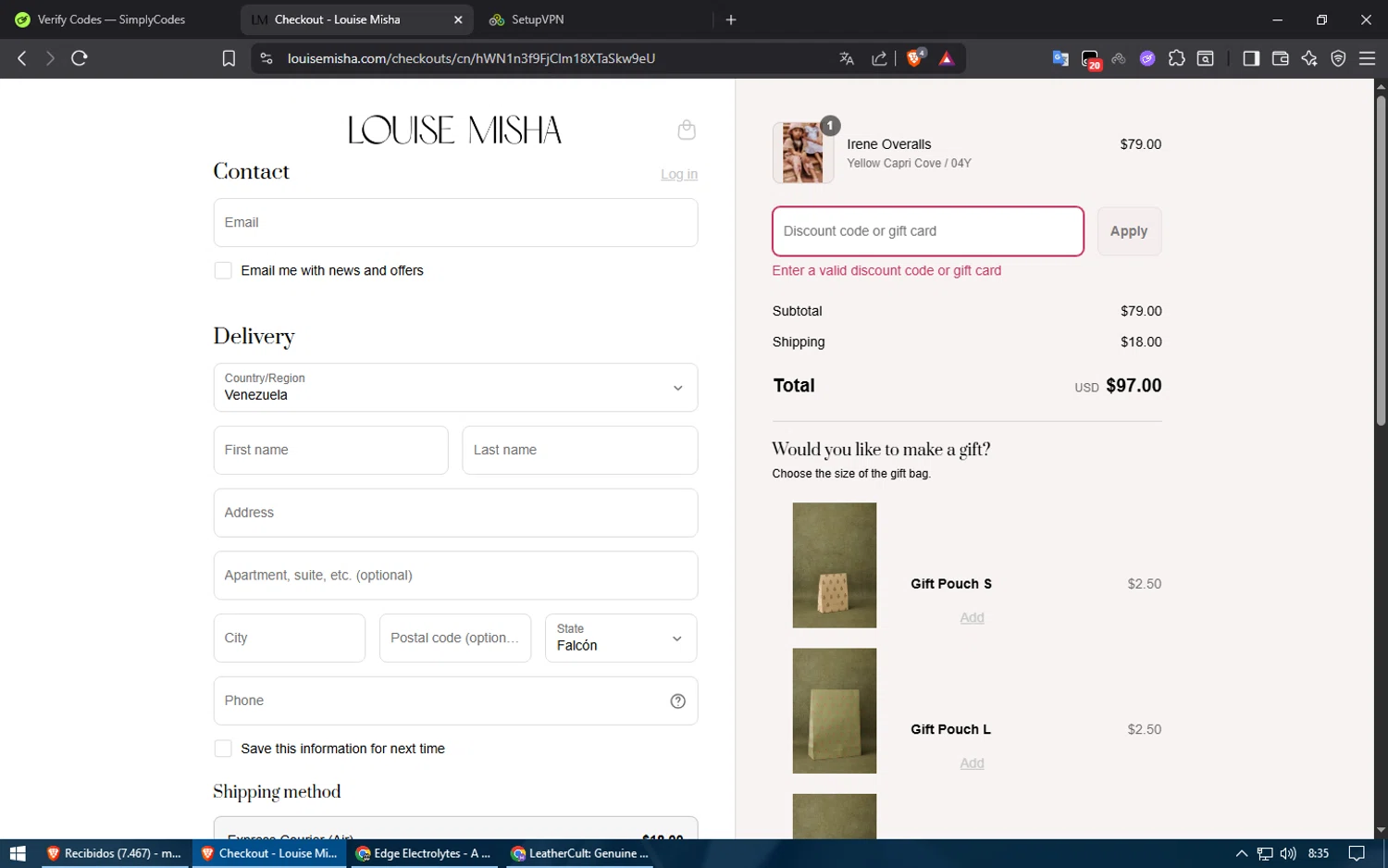Check Save this information for next time
The height and width of the screenshot is (868, 1388).
tap(223, 749)
